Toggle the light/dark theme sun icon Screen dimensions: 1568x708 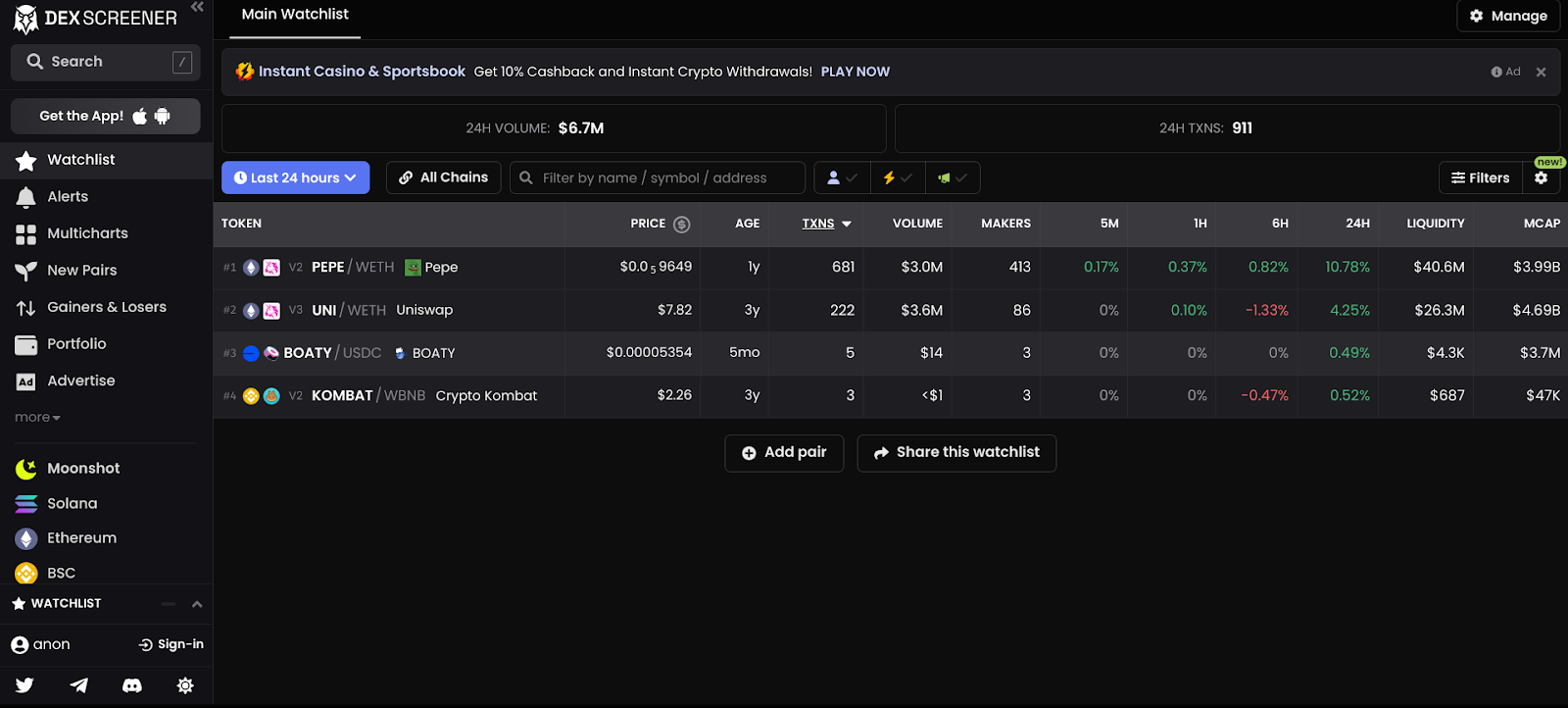point(185,685)
